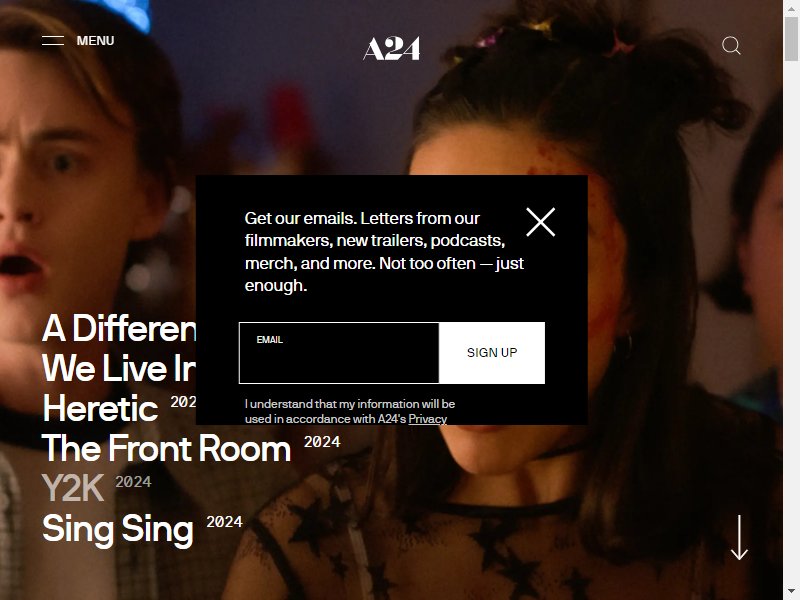Open the Sing Sing film link
The width and height of the screenshot is (800, 600).
118,530
